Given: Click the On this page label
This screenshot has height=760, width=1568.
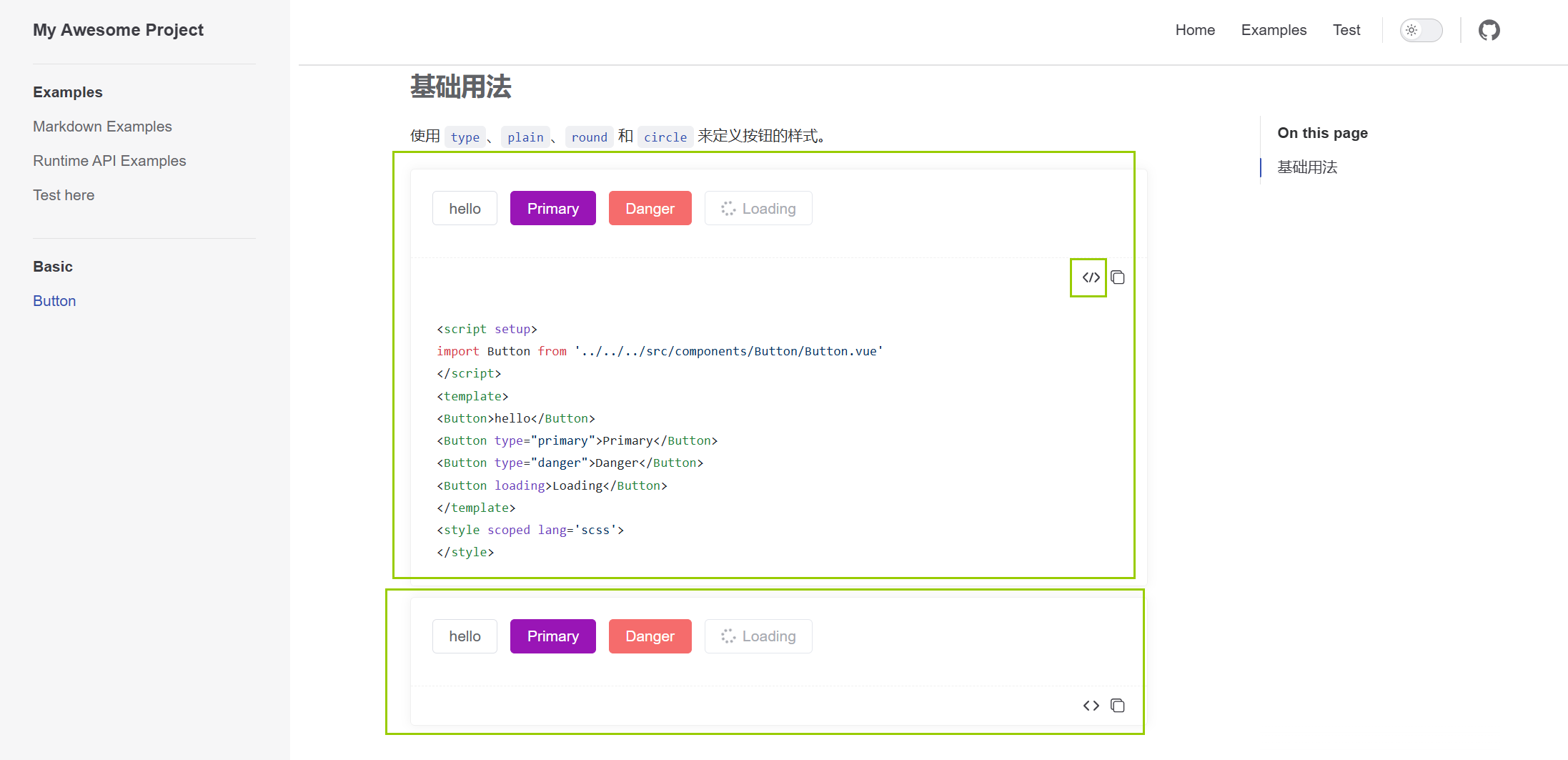Looking at the screenshot, I should point(1323,133).
